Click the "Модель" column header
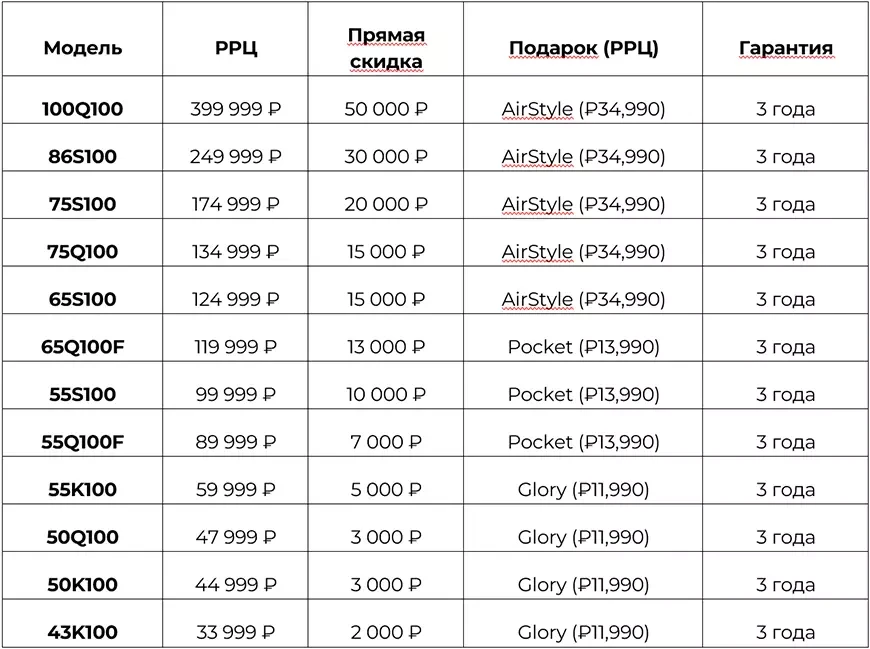Viewport: 870px width, 649px height. click(83, 48)
